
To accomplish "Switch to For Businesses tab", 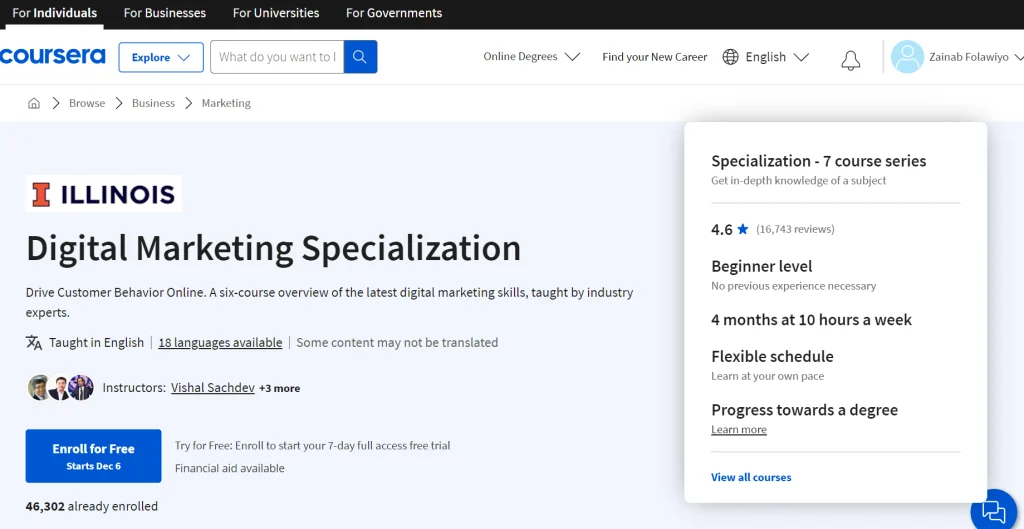I will 165,13.
